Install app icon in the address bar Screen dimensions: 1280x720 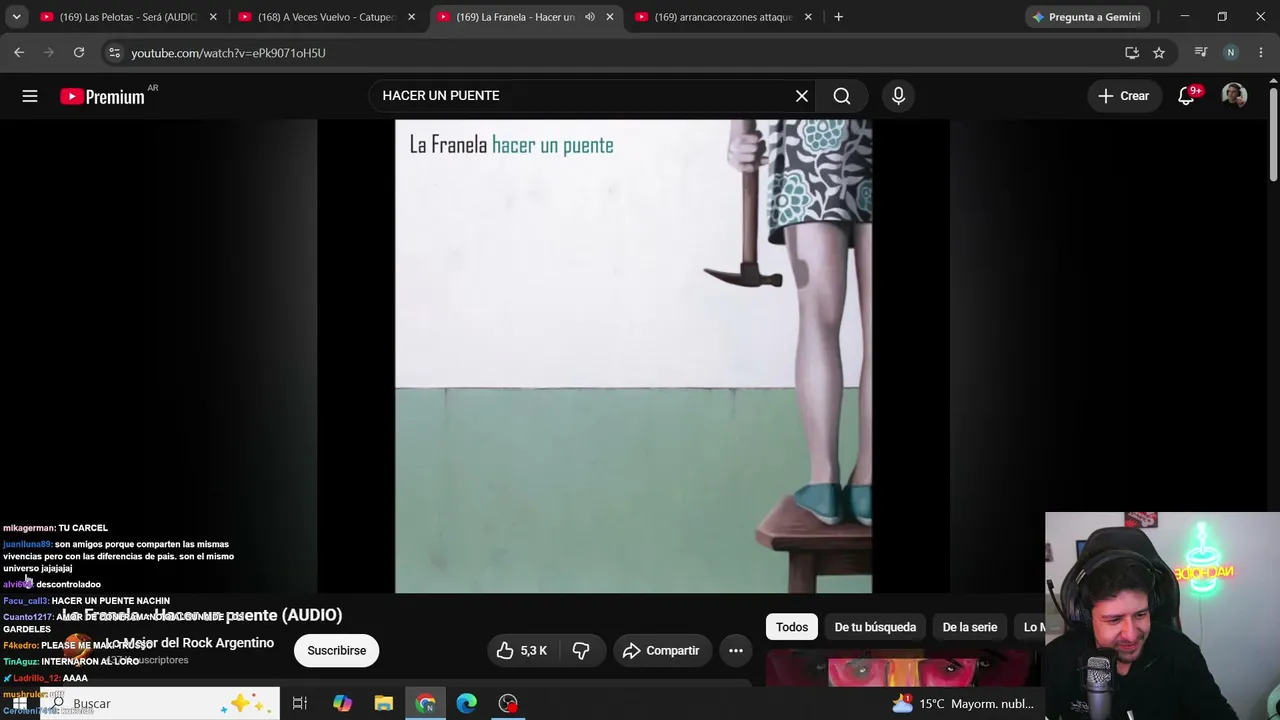pyautogui.click(x=1132, y=52)
